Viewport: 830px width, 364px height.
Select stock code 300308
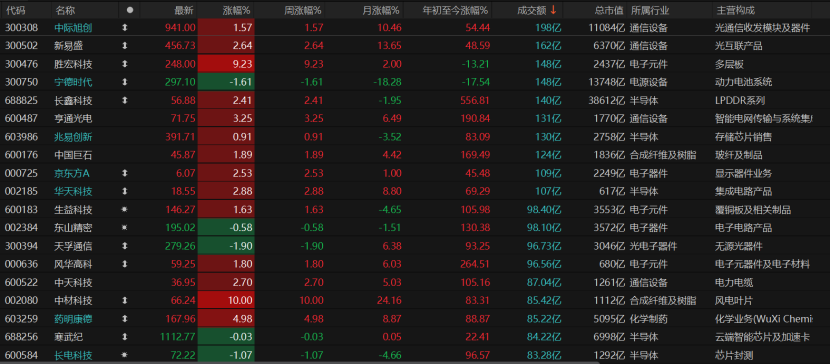(x=21, y=28)
